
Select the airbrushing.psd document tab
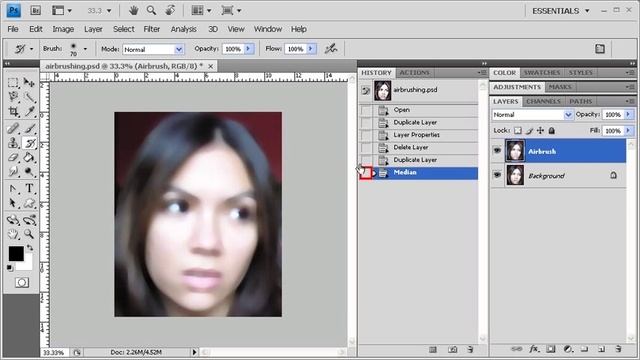[x=124, y=66]
